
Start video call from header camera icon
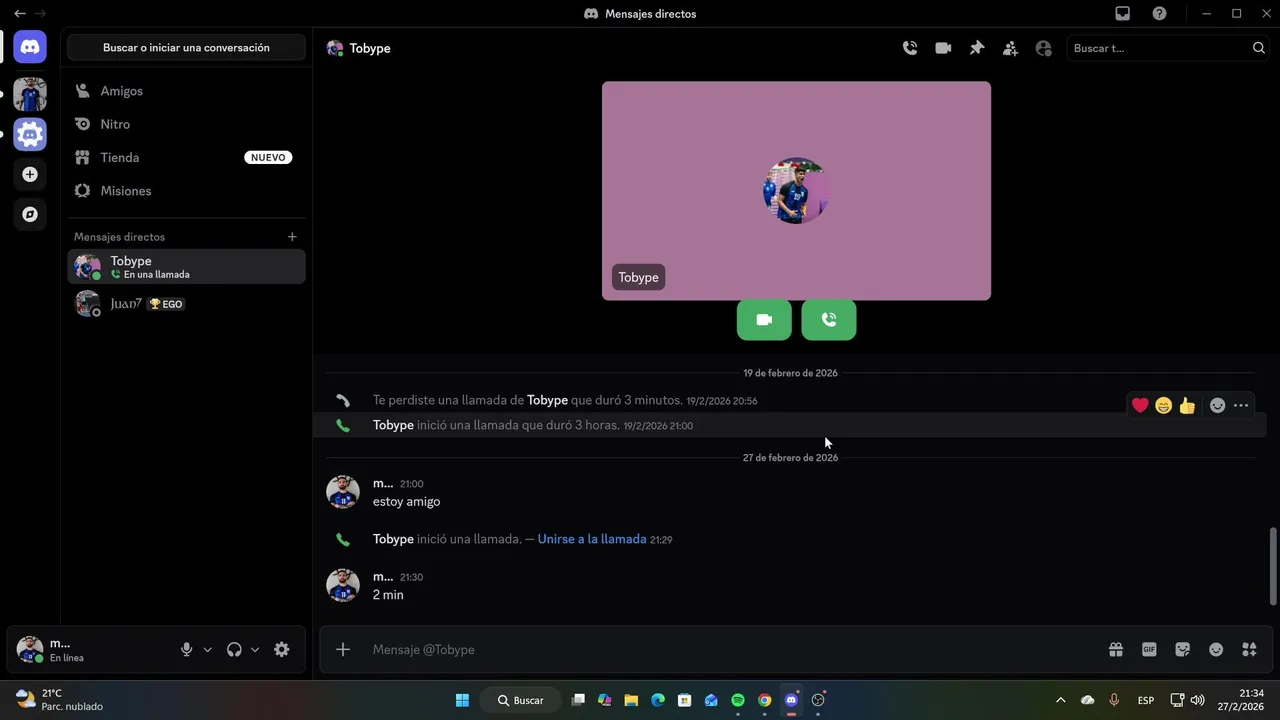[x=943, y=48]
